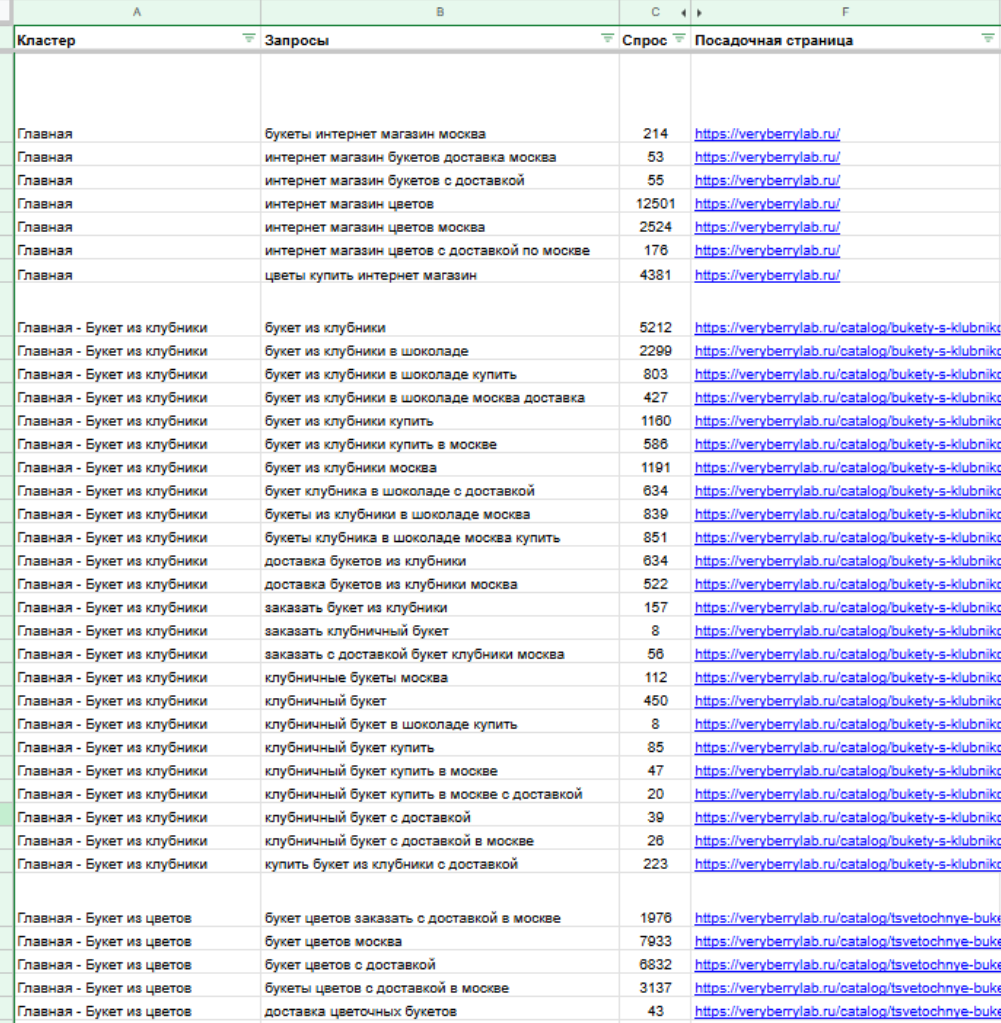
Task: Open the tsvetochnye-buke link in the 1976 row
Action: tap(847, 918)
